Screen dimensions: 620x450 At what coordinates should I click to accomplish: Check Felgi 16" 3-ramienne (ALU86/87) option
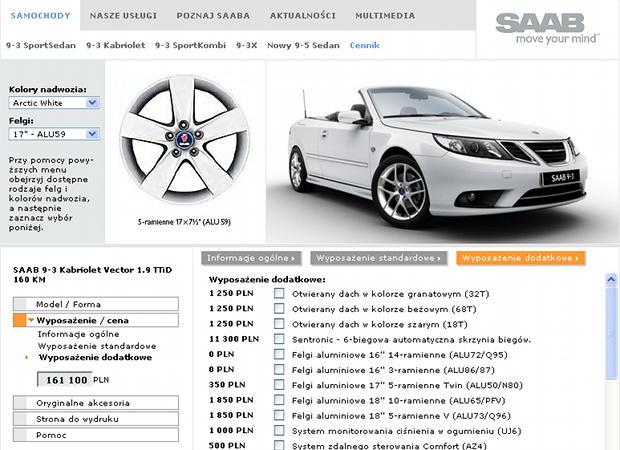tap(279, 370)
